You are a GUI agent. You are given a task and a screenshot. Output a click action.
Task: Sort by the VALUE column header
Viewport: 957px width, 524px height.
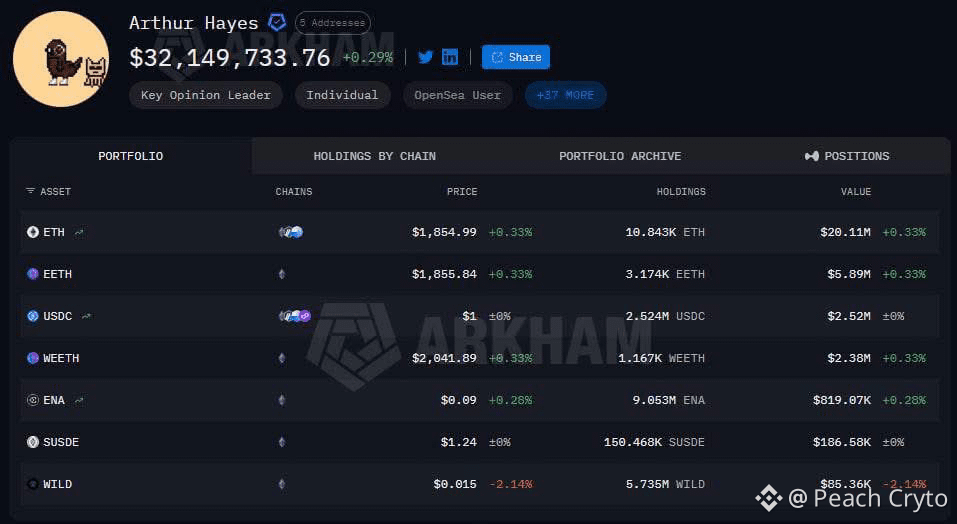(x=856, y=192)
